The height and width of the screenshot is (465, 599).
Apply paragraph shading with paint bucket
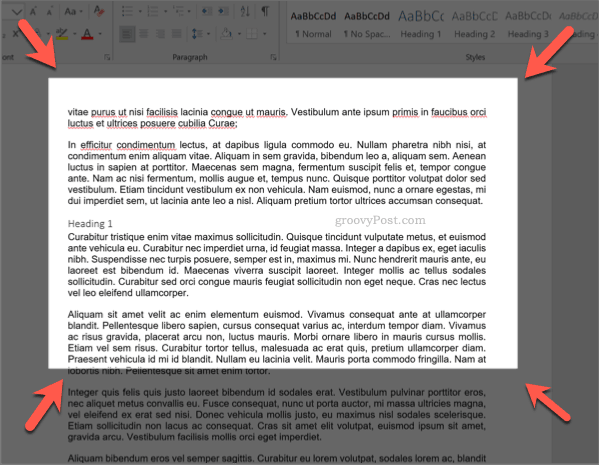(x=227, y=34)
